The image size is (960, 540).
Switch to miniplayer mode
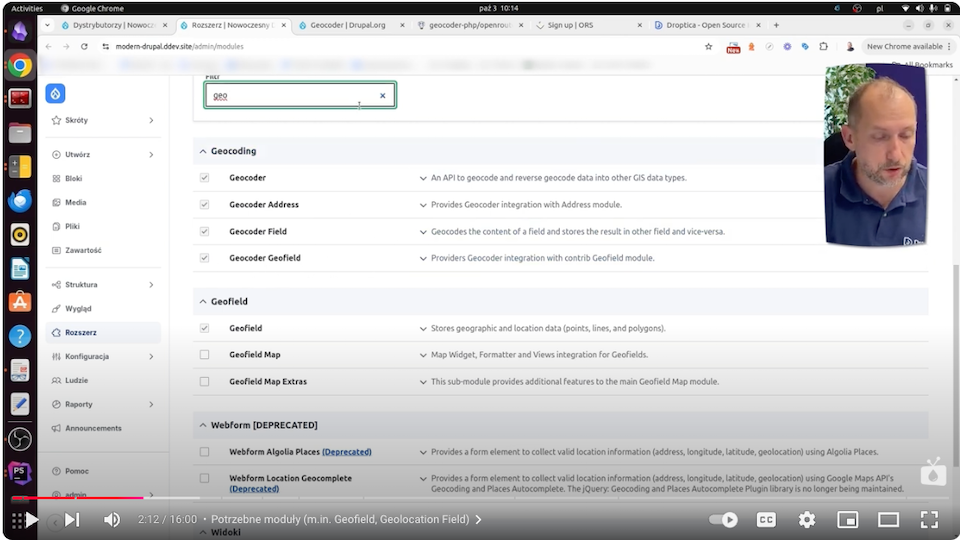(847, 520)
